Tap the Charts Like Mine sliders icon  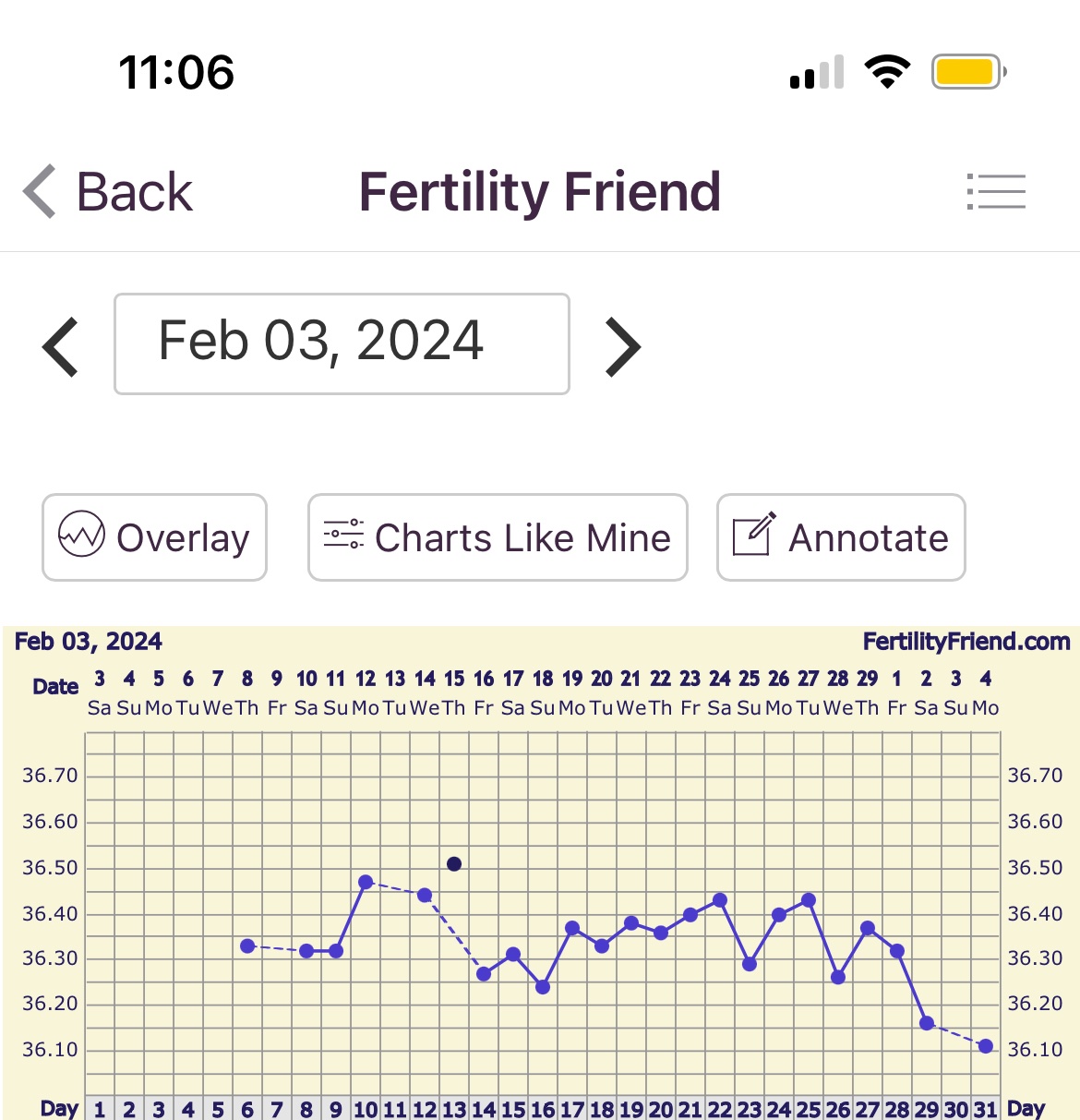coord(343,535)
